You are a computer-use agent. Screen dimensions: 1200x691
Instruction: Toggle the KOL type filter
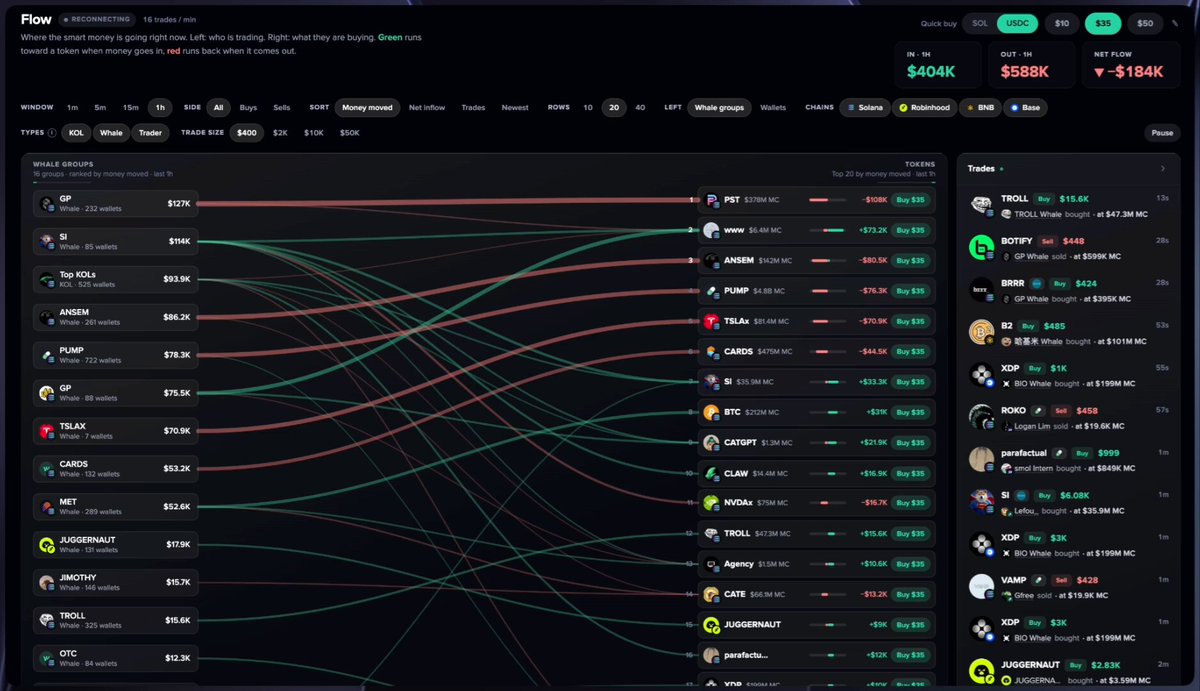coord(76,132)
